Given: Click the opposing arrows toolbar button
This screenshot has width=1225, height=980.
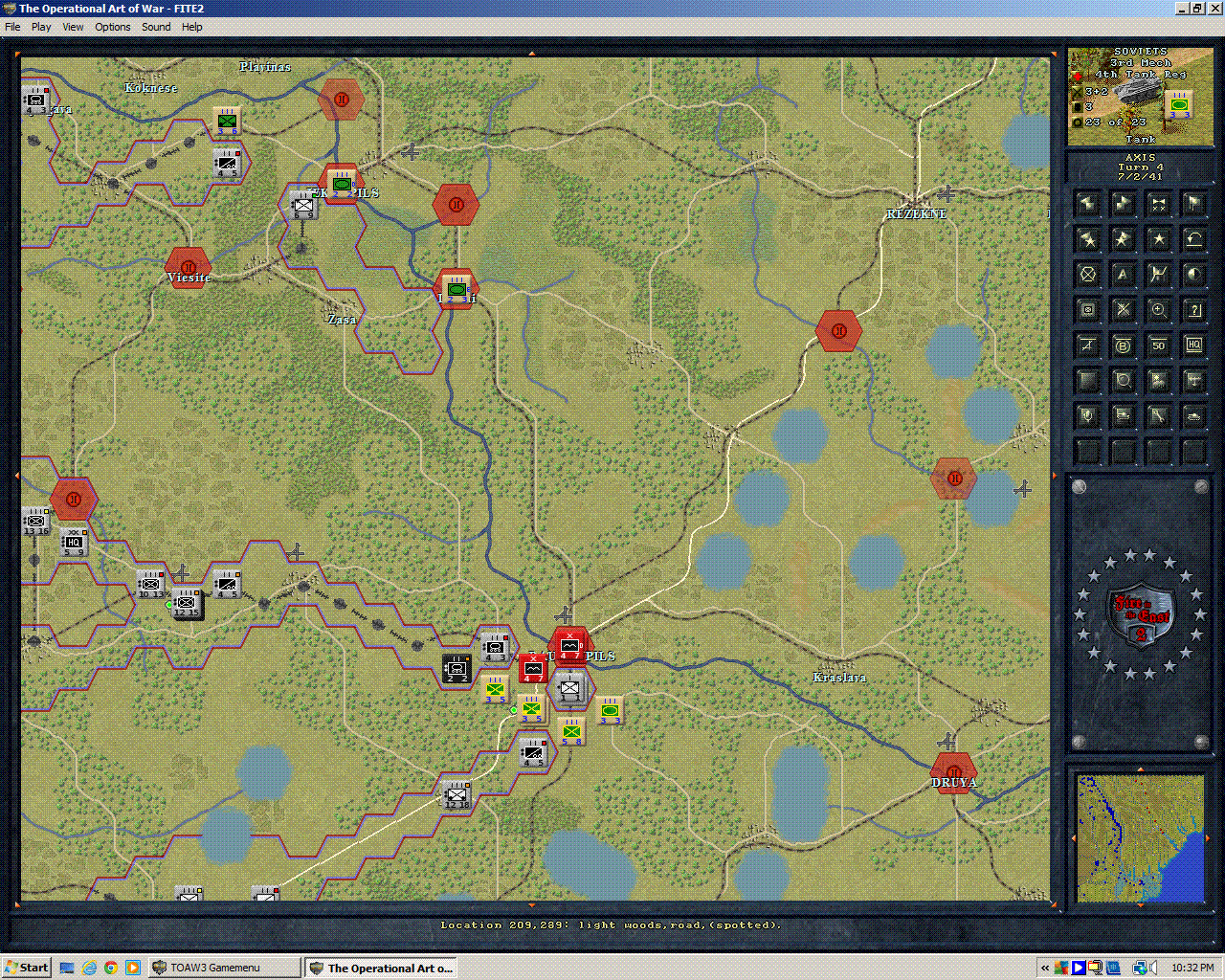Looking at the screenshot, I should [1158, 204].
